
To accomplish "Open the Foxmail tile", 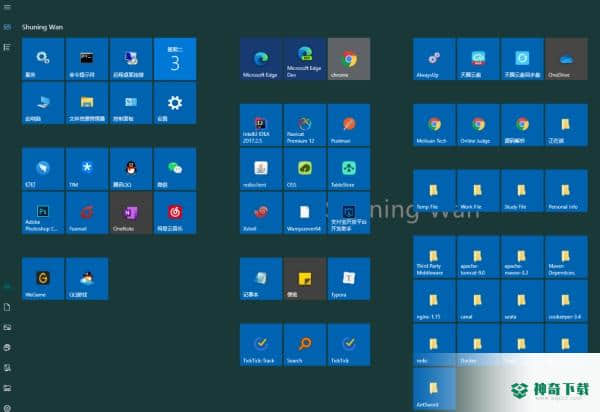I will (87, 213).
